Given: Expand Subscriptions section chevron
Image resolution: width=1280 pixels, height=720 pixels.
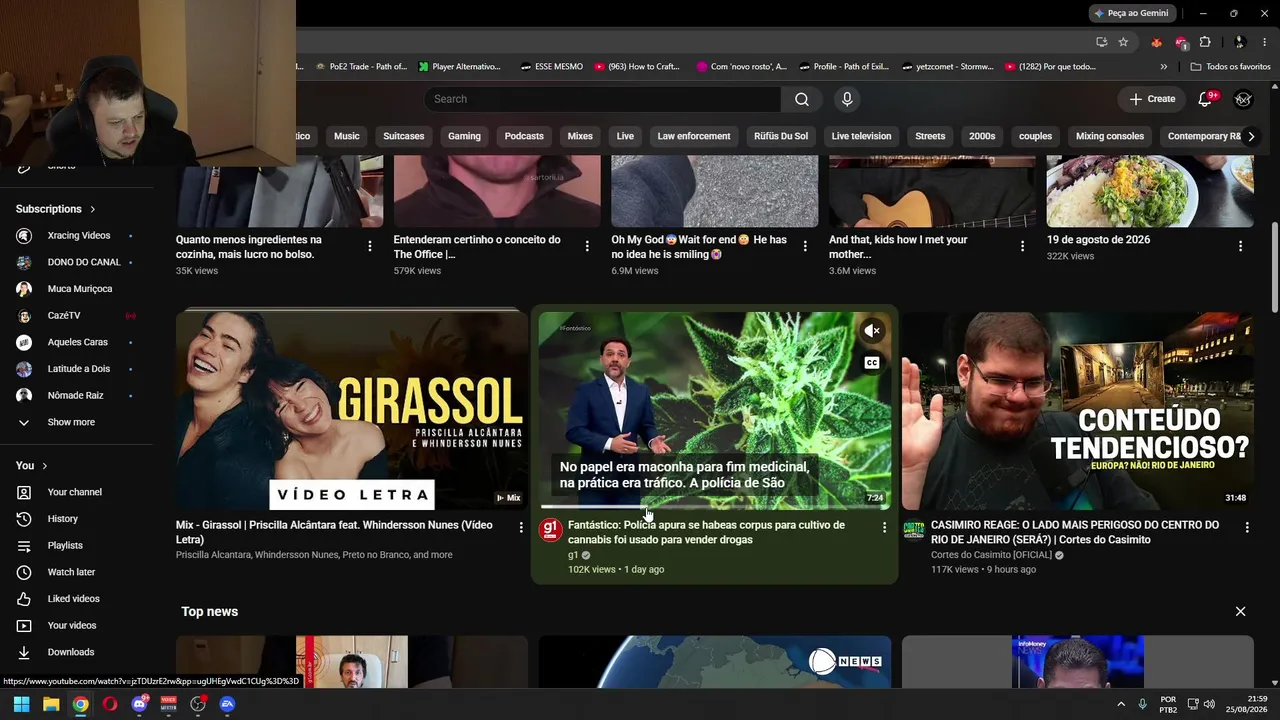Looking at the screenshot, I should pyautogui.click(x=93, y=209).
